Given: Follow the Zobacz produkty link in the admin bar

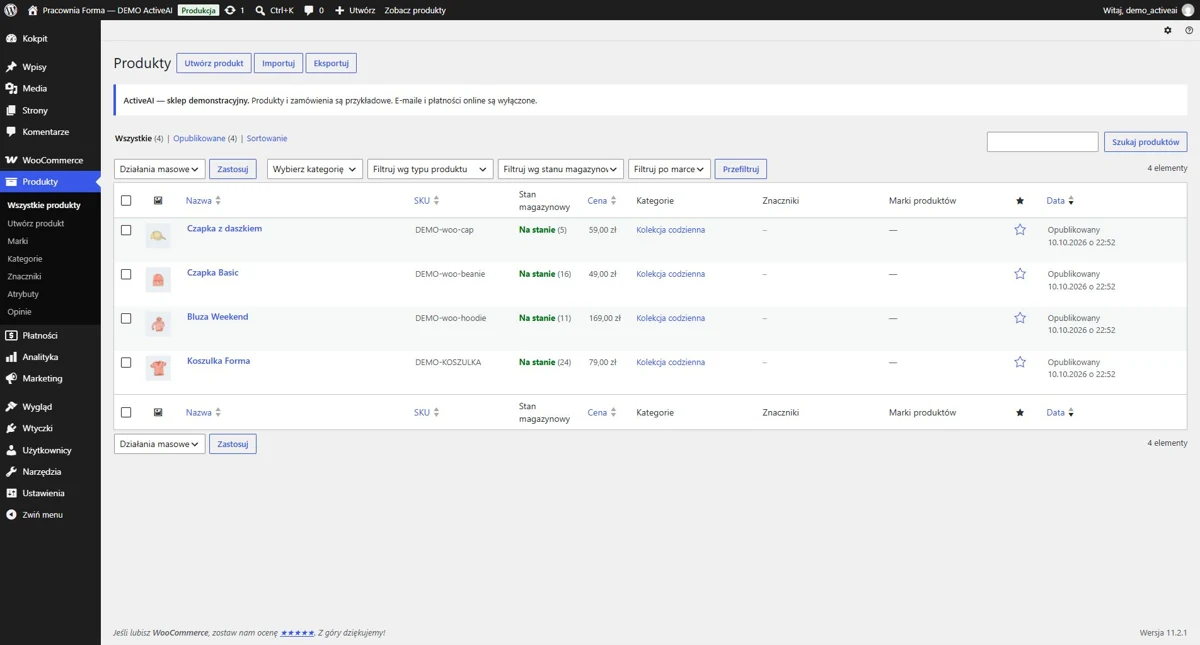Looking at the screenshot, I should coord(415,10).
